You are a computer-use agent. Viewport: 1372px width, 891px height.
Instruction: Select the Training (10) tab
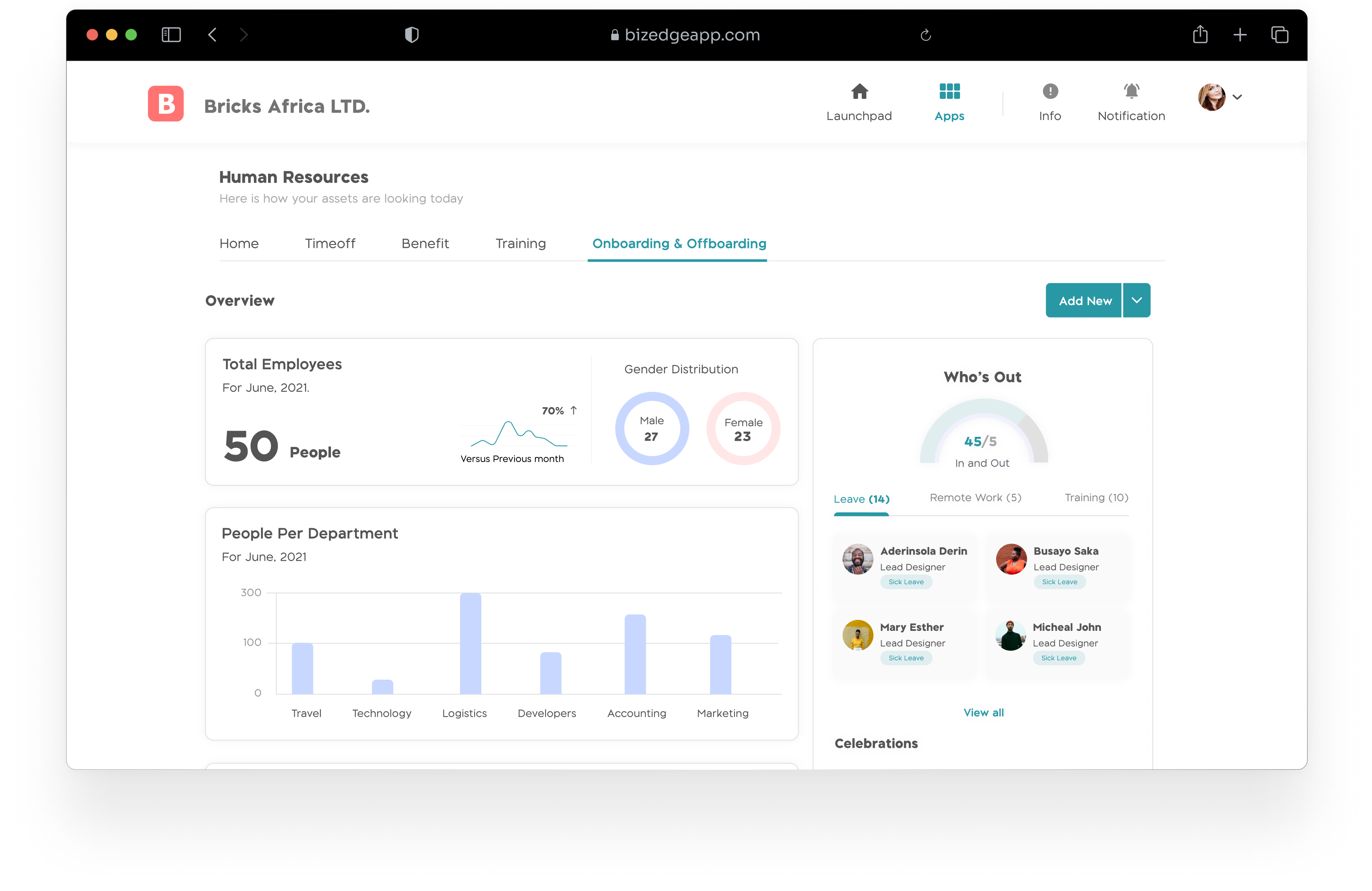tap(1096, 497)
